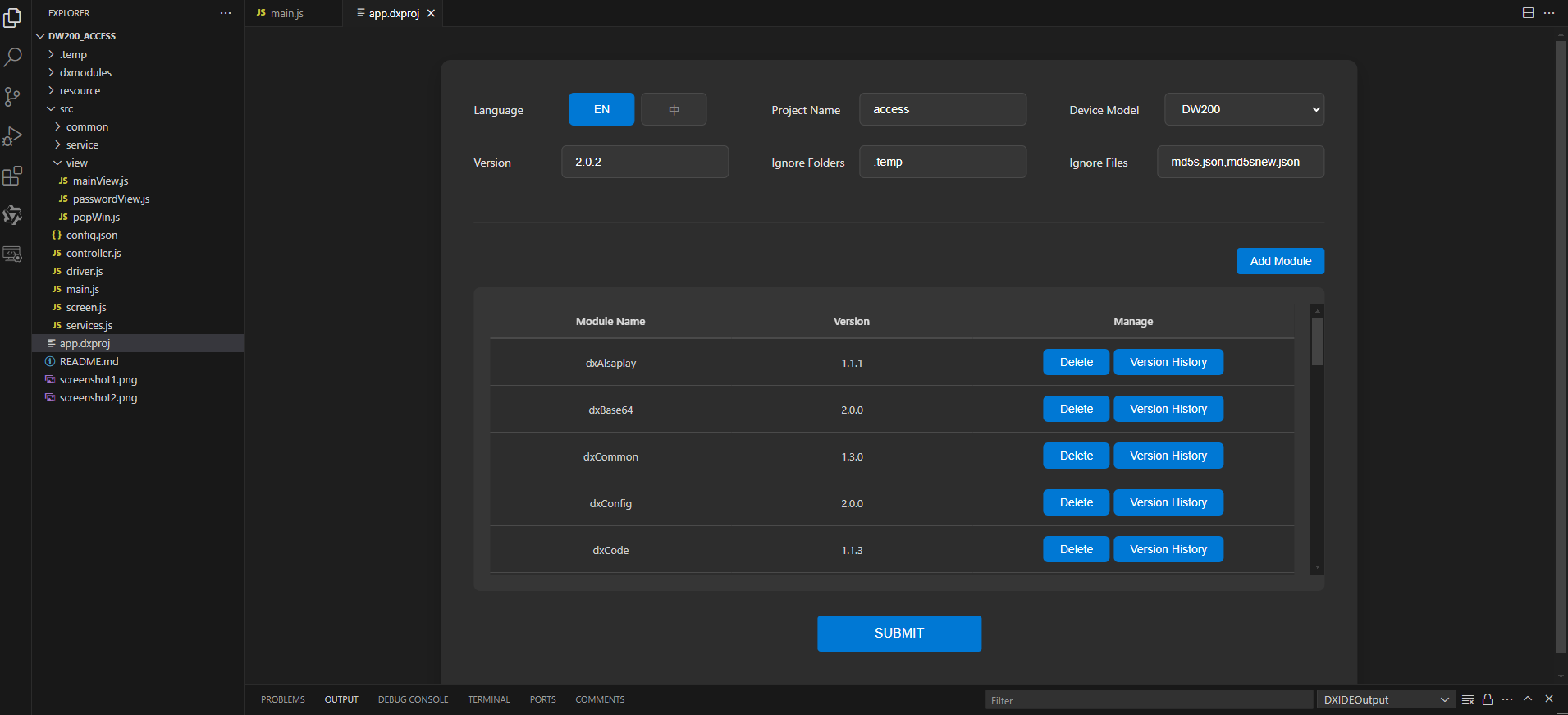This screenshot has width=1568, height=715.
Task: Click the module table scrollbar thumb
Action: click(x=1317, y=341)
